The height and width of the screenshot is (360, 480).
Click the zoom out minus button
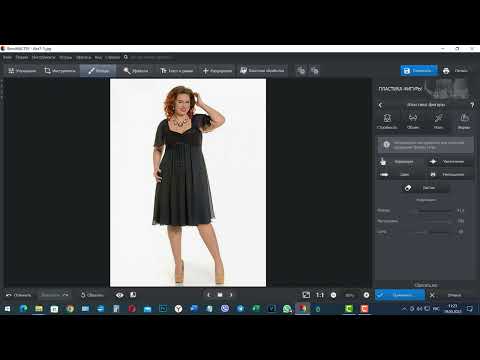(x=333, y=295)
